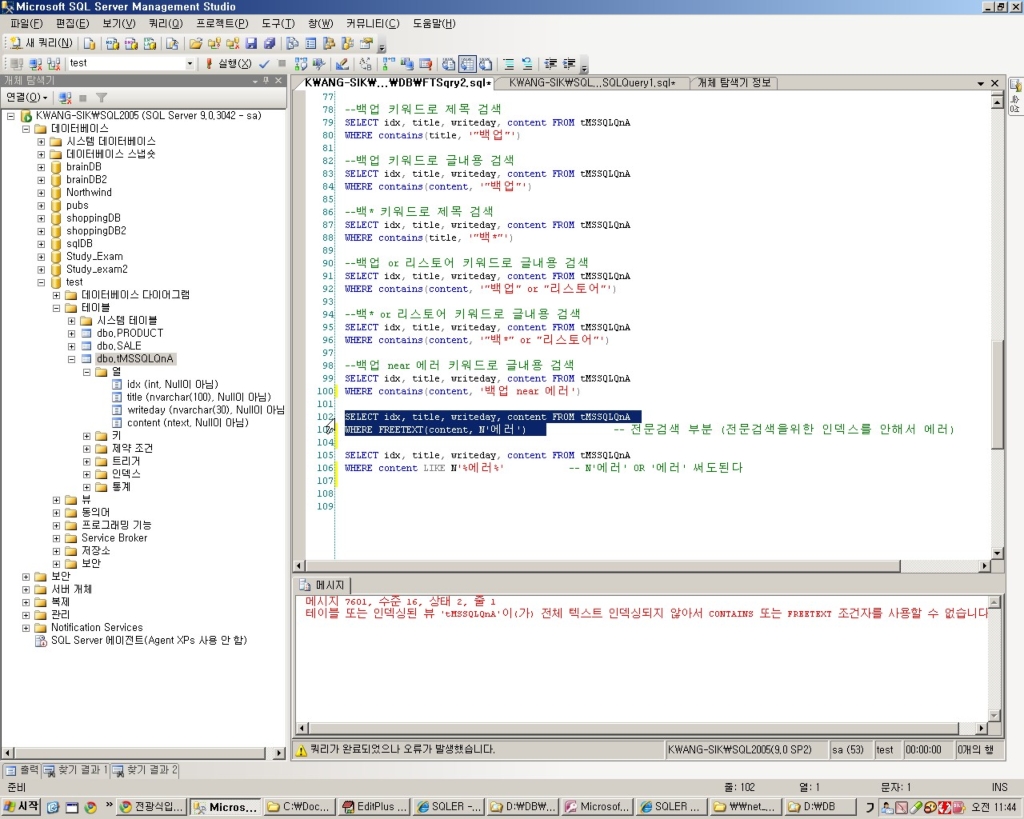The height and width of the screenshot is (819, 1024).
Task: Click the Execute query button
Action: click(x=229, y=63)
